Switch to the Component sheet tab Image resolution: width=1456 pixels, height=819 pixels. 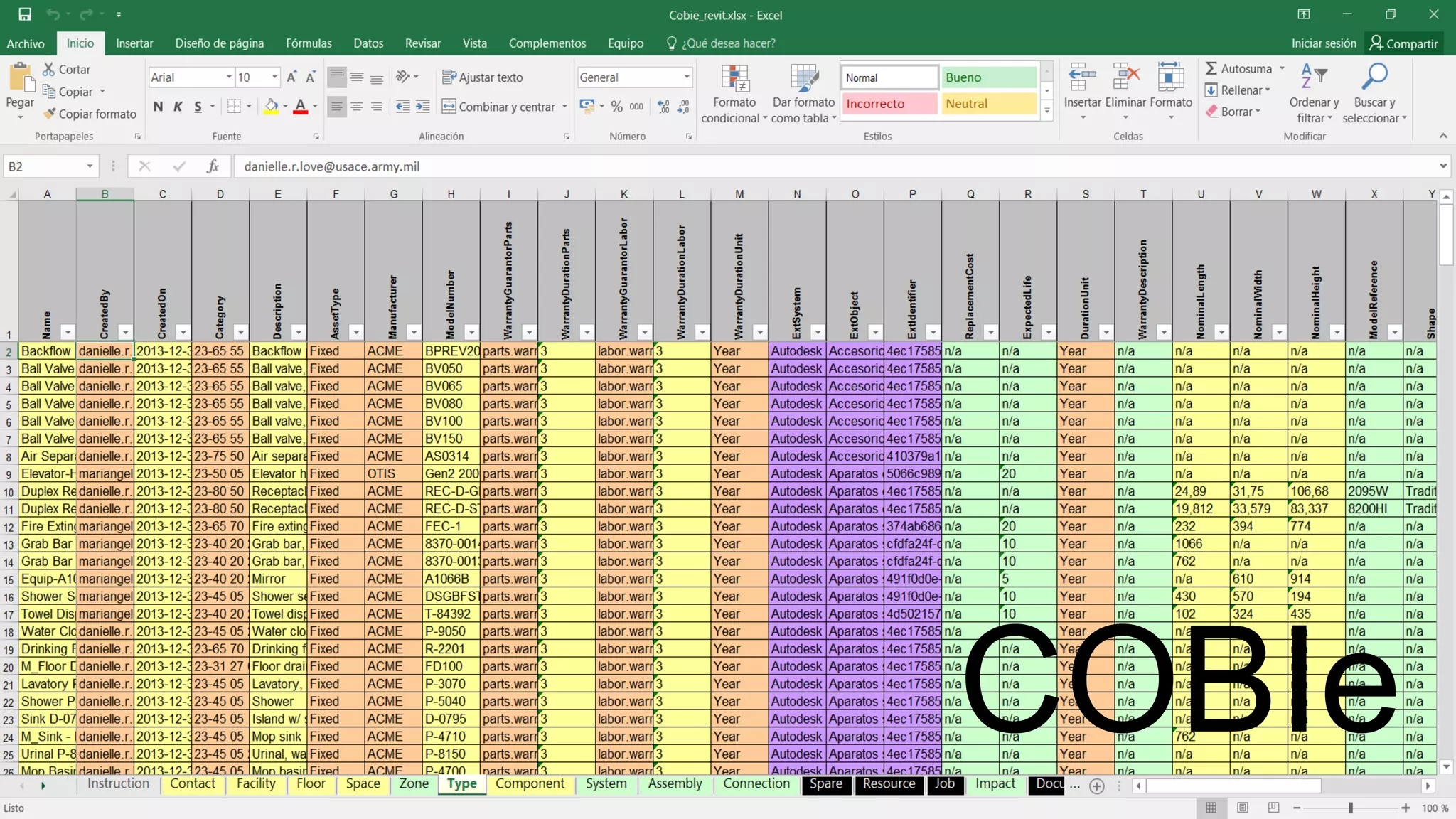pos(530,783)
